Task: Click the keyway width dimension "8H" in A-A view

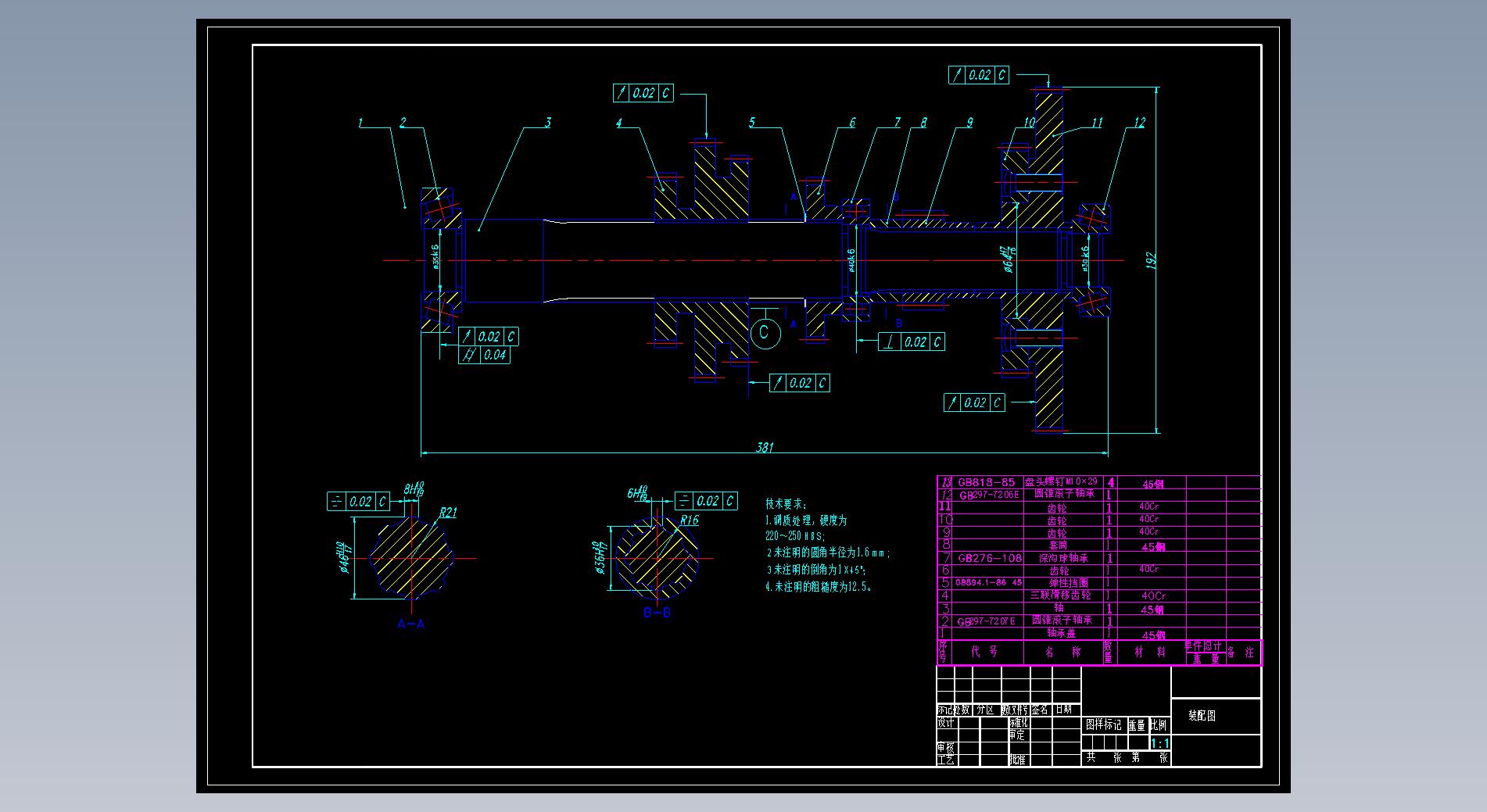Action: click(x=414, y=490)
